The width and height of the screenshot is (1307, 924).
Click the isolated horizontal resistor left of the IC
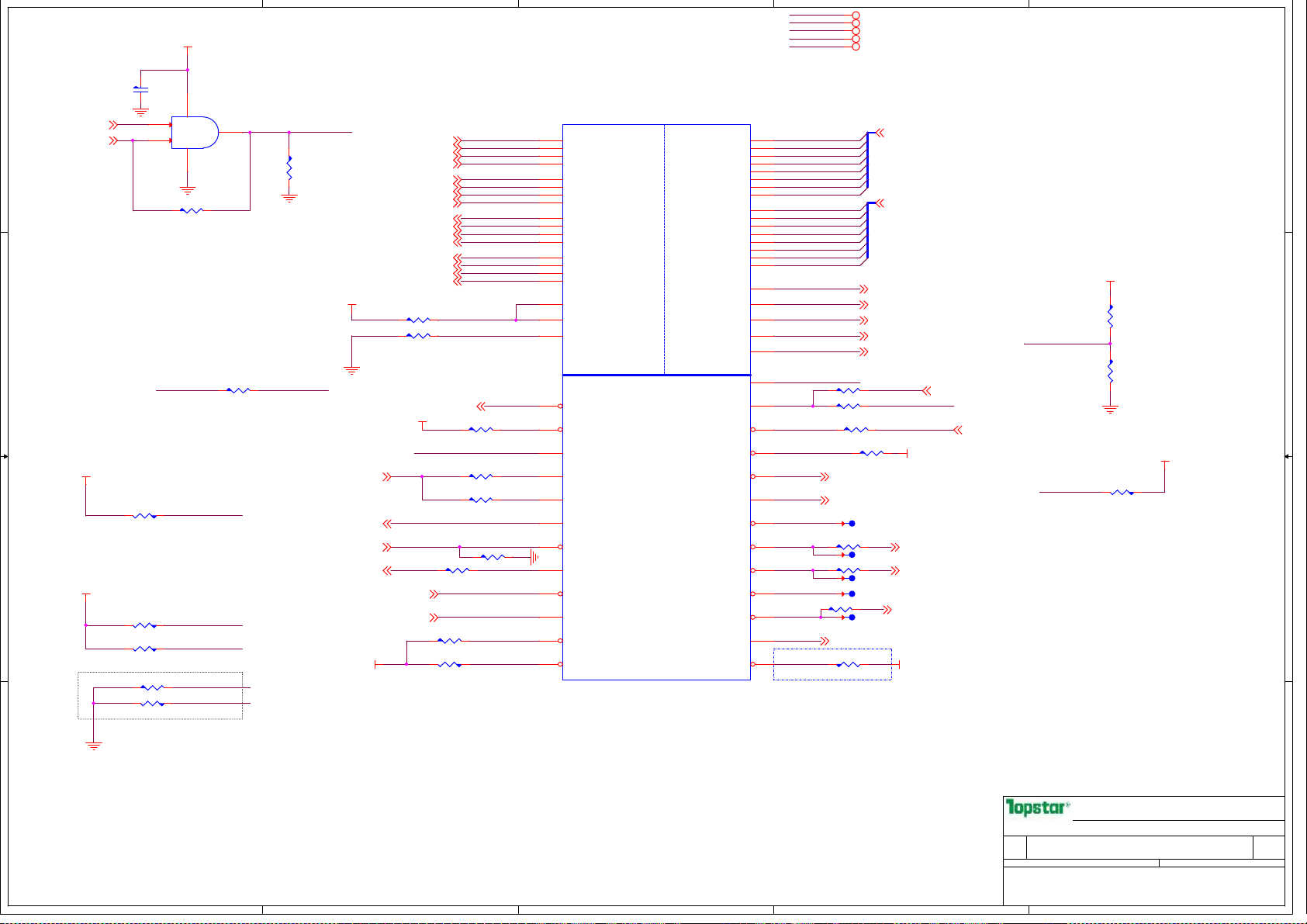click(238, 390)
